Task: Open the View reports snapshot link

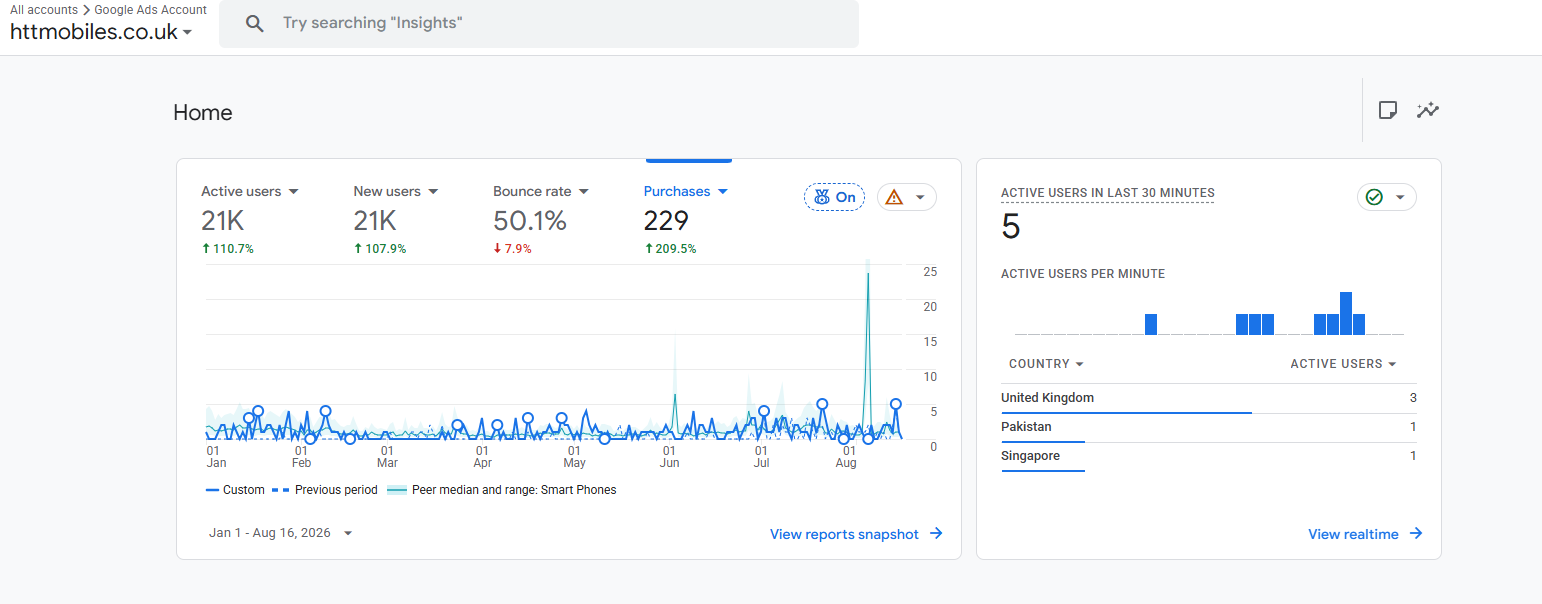Action: (x=844, y=534)
